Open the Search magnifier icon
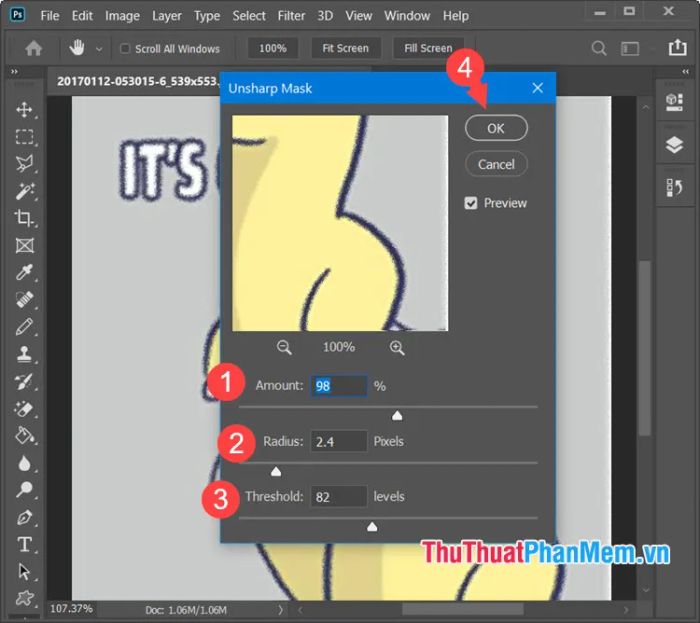Viewport: 700px width, 623px height. [x=599, y=48]
